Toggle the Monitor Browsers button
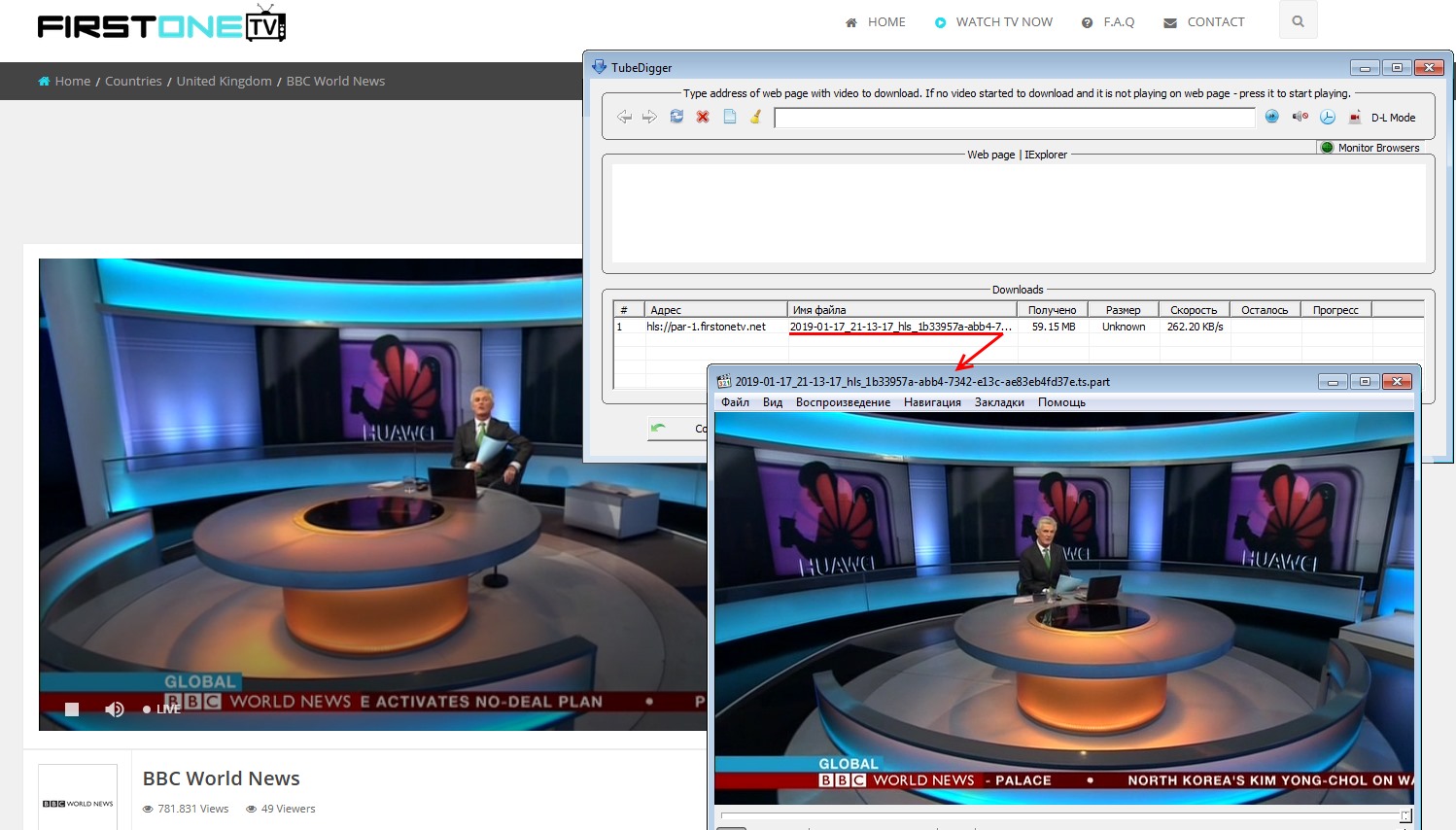This screenshot has height=830, width=1456. [1370, 148]
